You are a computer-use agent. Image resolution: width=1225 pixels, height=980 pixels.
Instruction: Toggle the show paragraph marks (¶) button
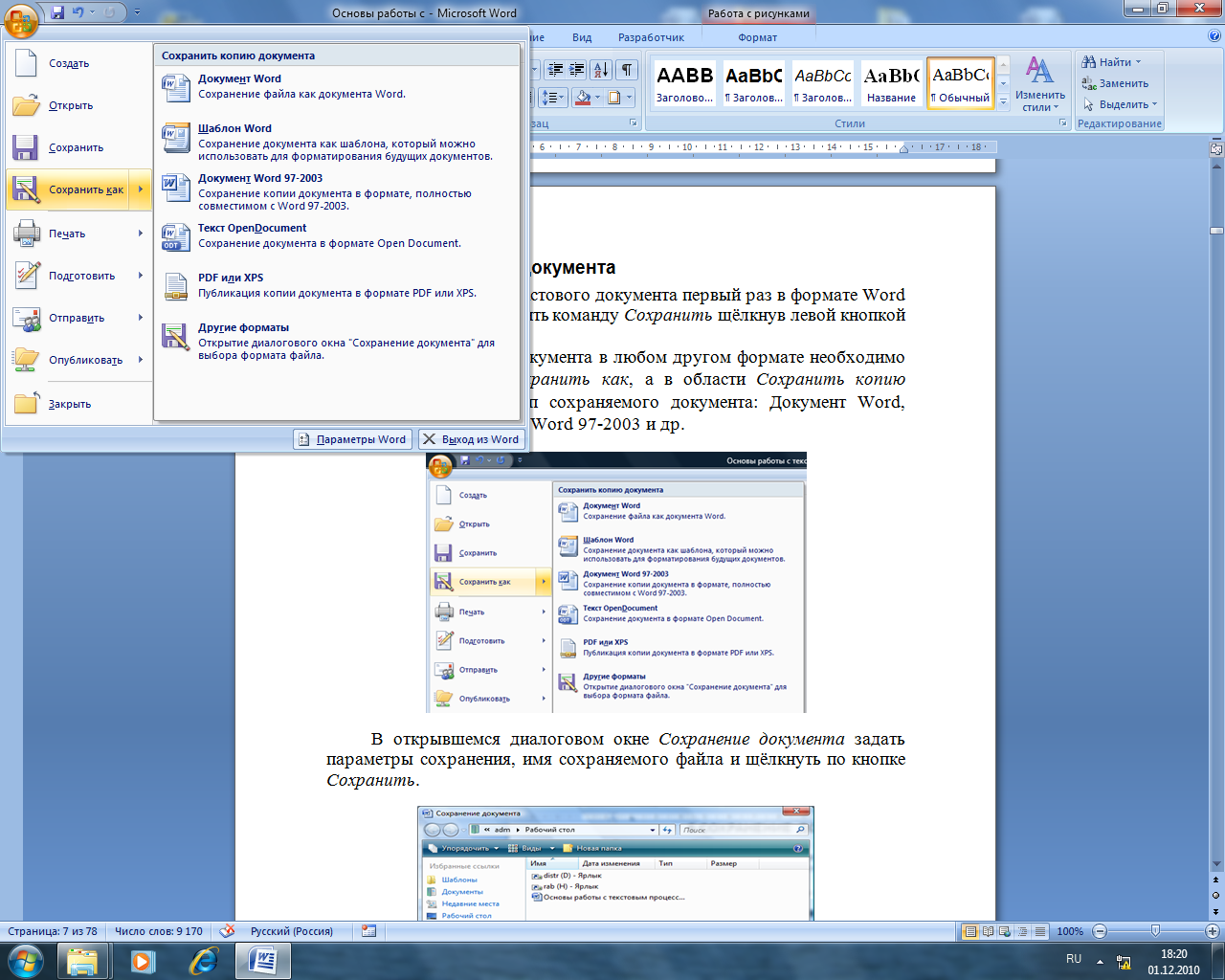(626, 70)
